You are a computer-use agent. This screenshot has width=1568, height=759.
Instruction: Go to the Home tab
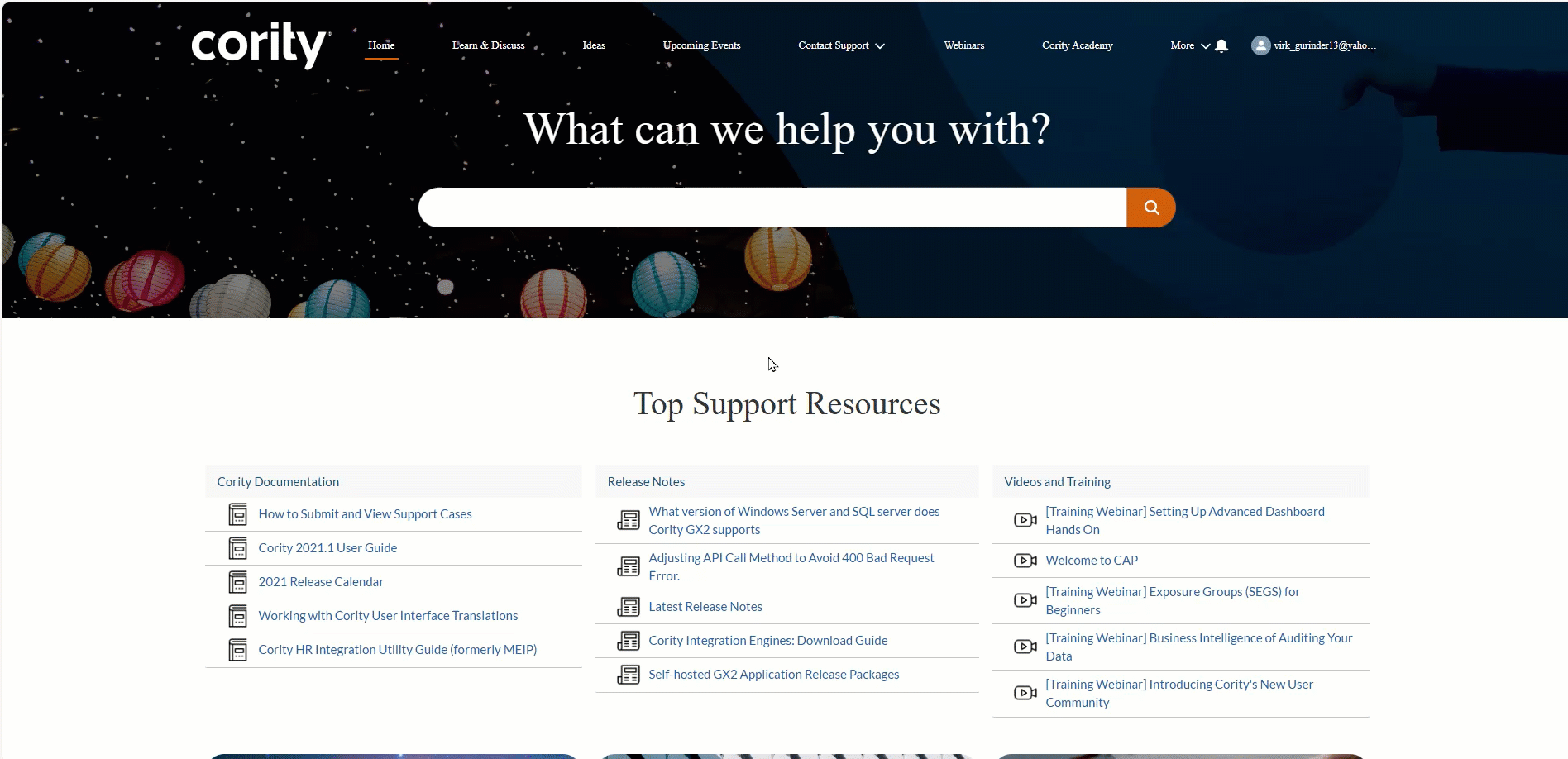381,45
